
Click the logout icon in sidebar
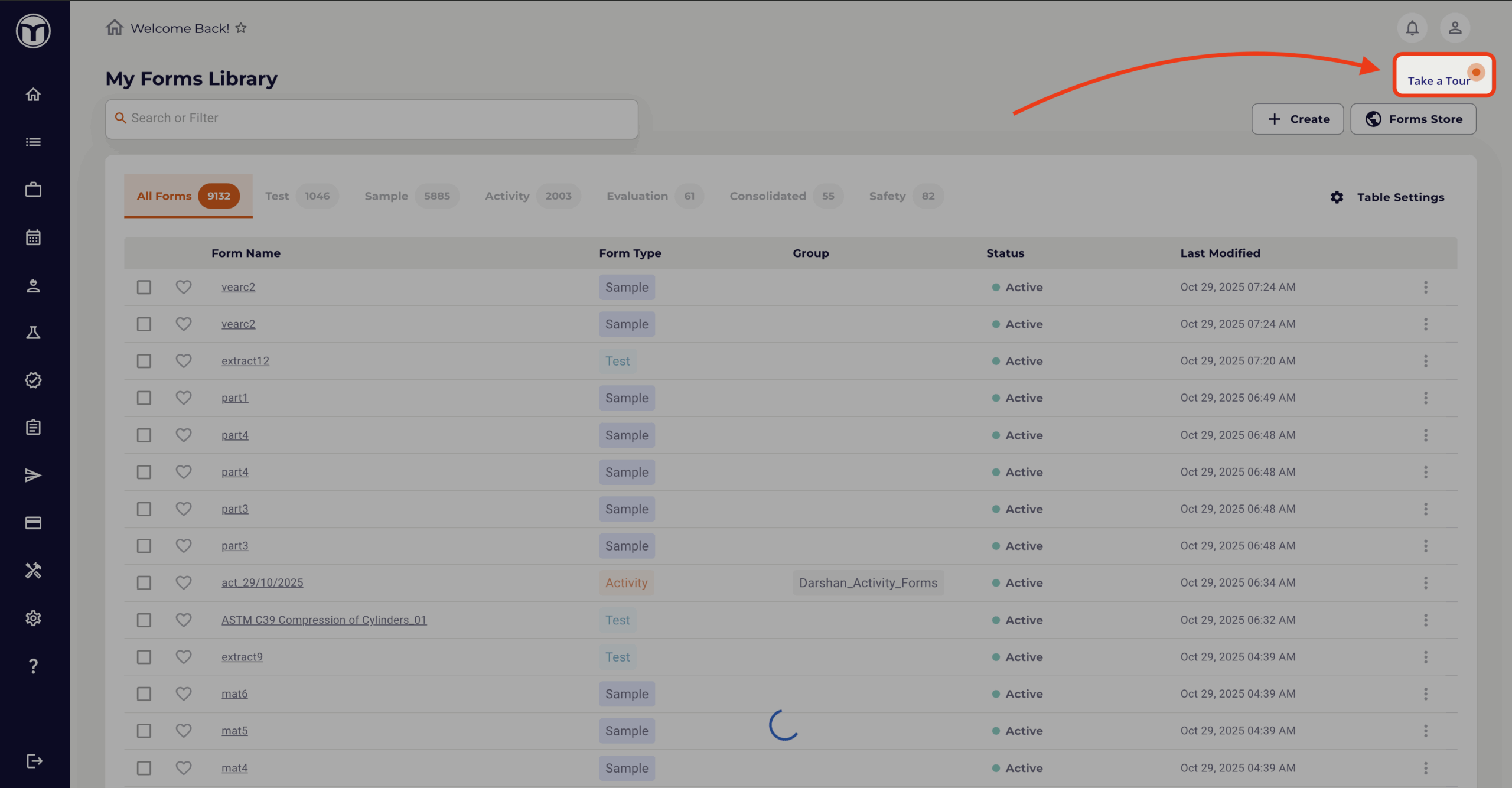34,761
